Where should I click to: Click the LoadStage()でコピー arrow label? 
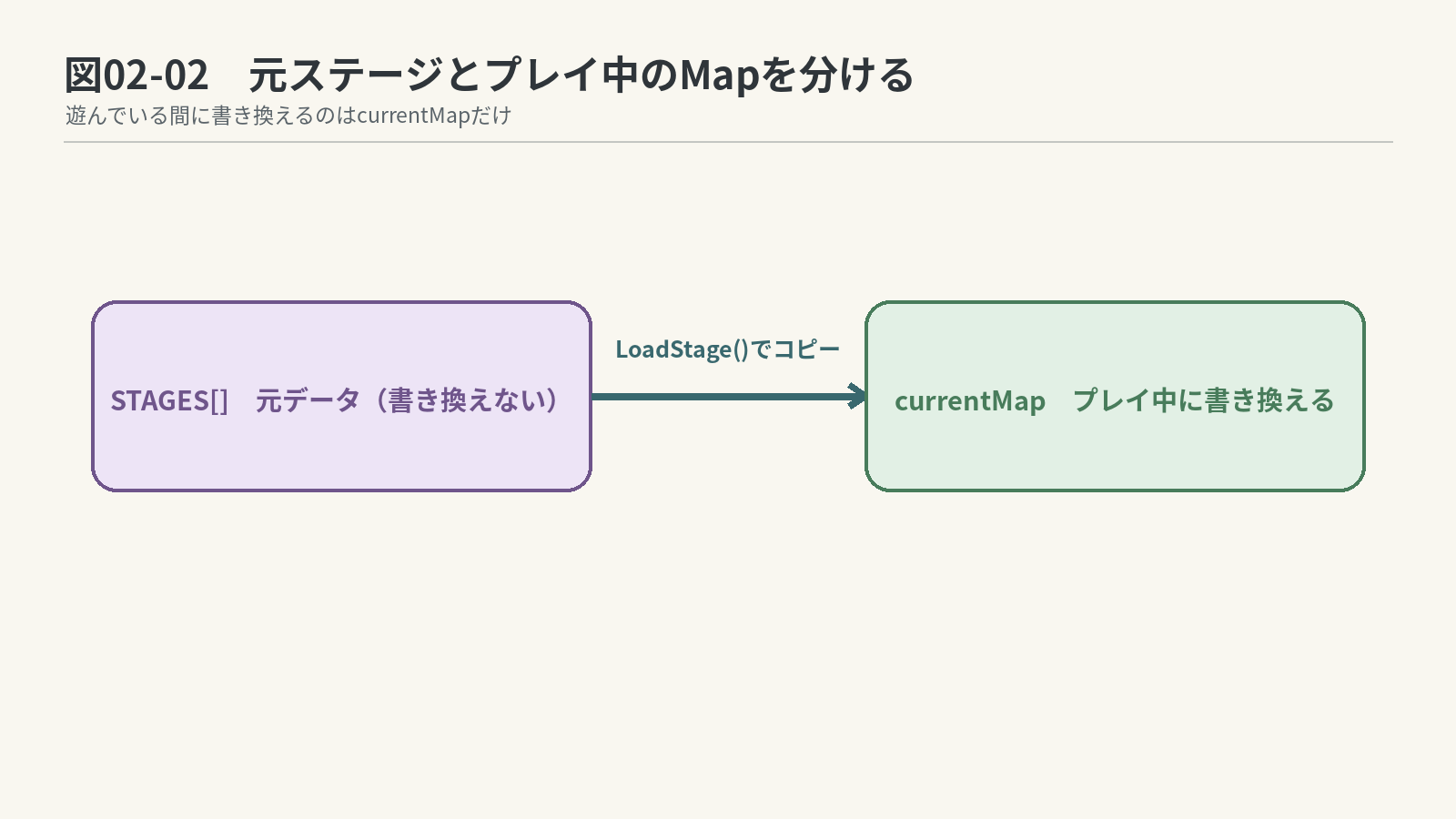727,349
